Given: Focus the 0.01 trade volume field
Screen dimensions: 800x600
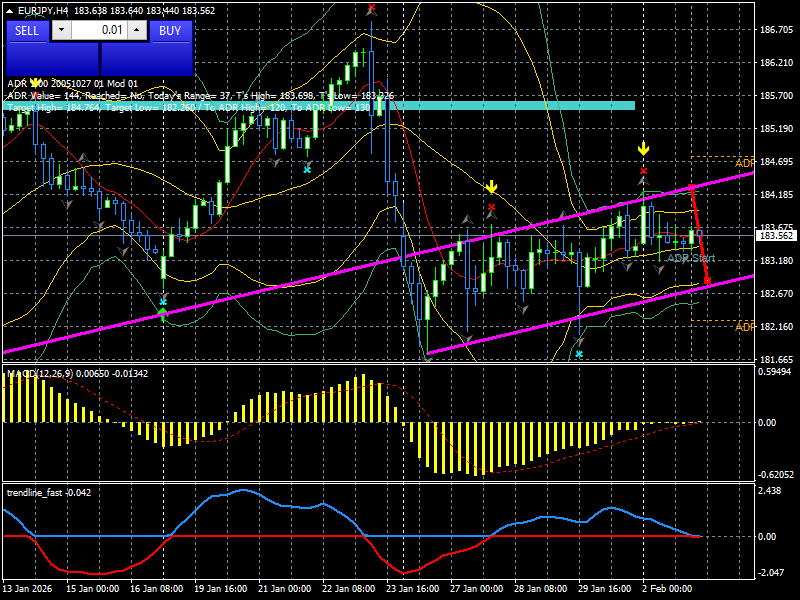Looking at the screenshot, I should point(99,31).
